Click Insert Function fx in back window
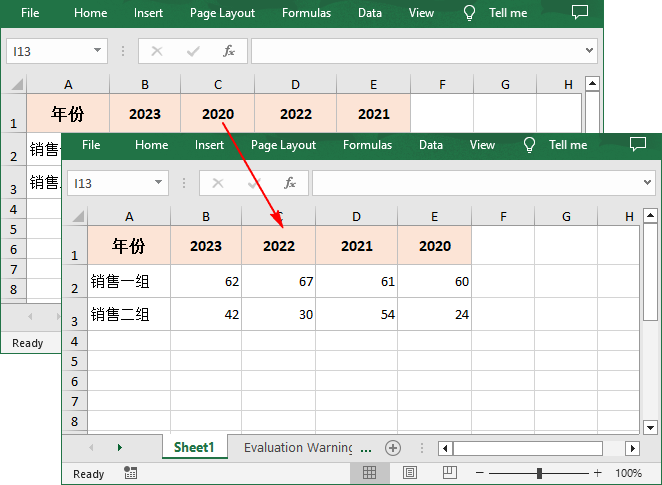Screen dimensions: 662x485 (x=229, y=51)
